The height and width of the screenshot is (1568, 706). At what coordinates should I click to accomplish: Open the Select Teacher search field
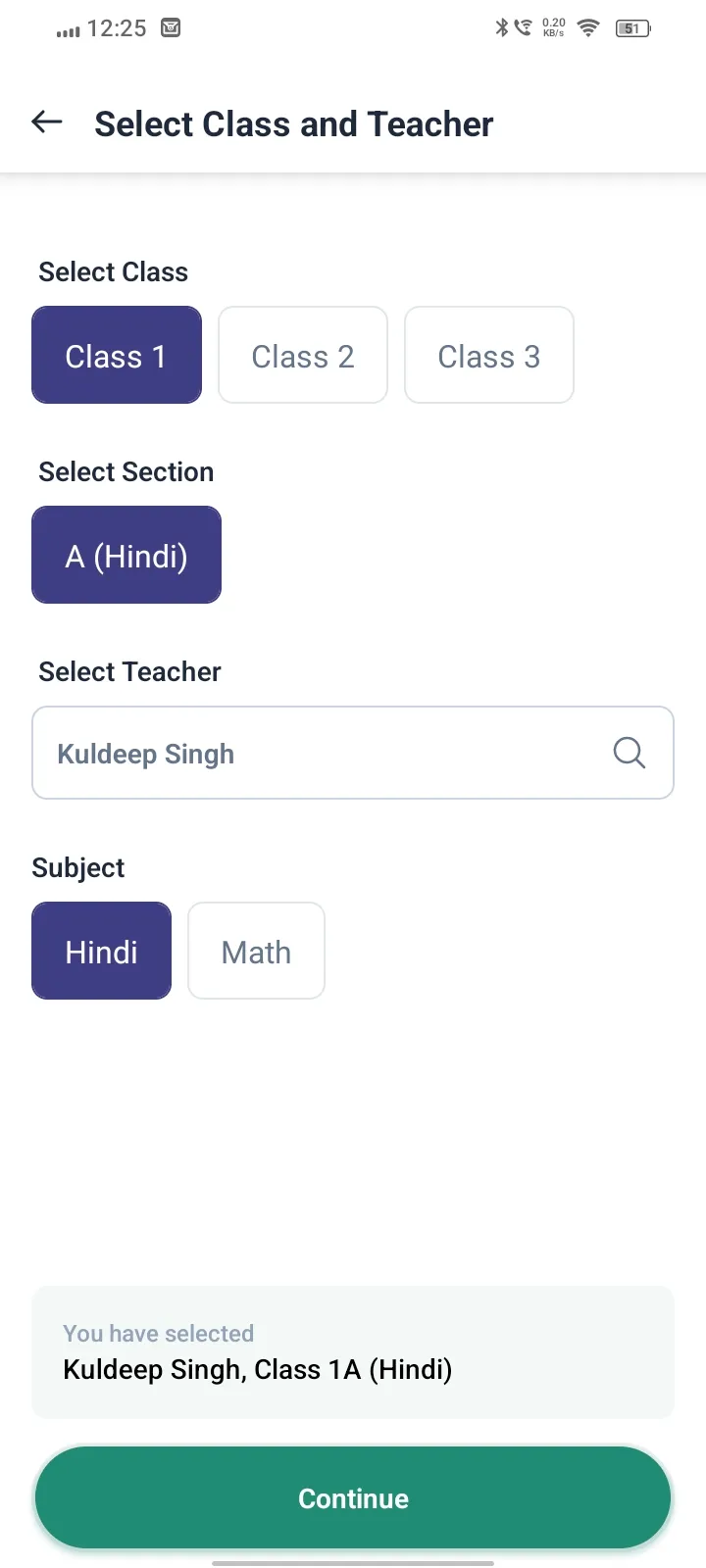[353, 753]
